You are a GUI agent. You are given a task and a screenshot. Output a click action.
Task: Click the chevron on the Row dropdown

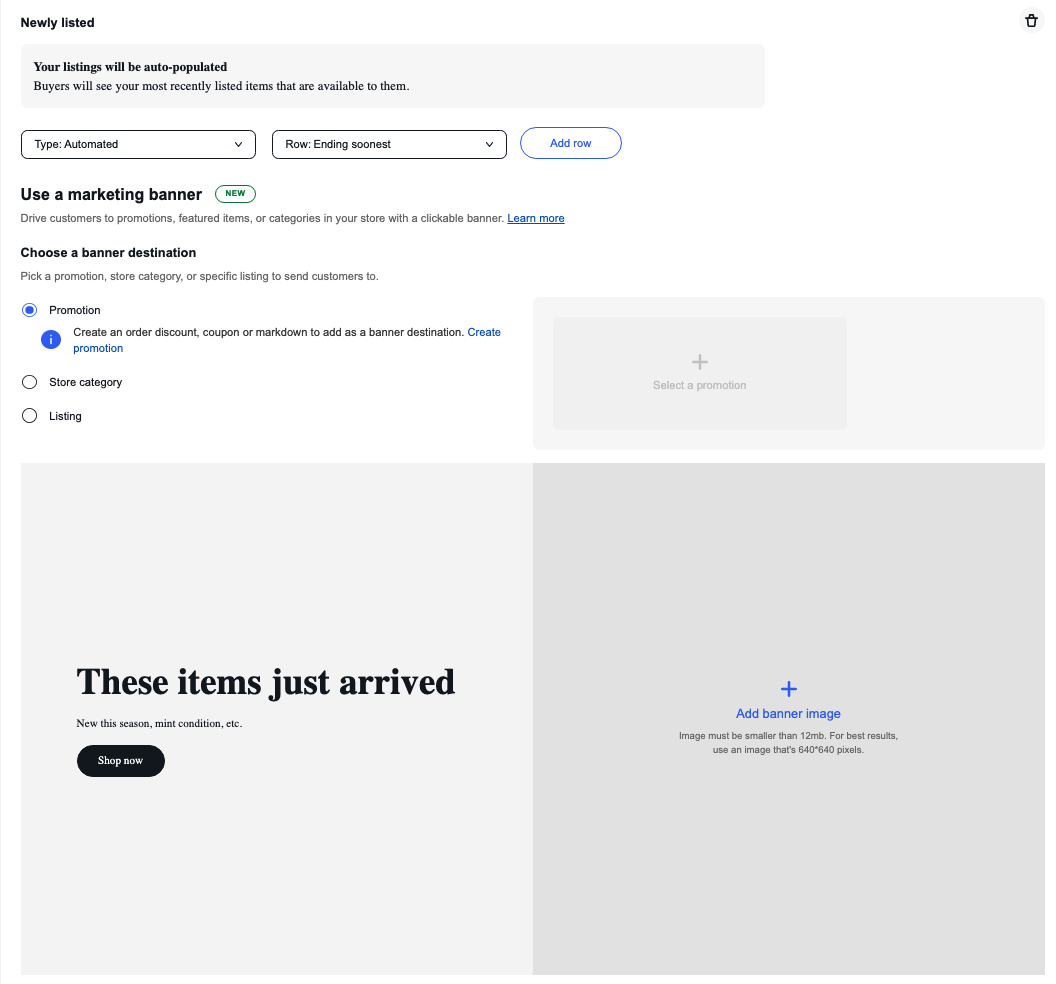click(x=490, y=144)
